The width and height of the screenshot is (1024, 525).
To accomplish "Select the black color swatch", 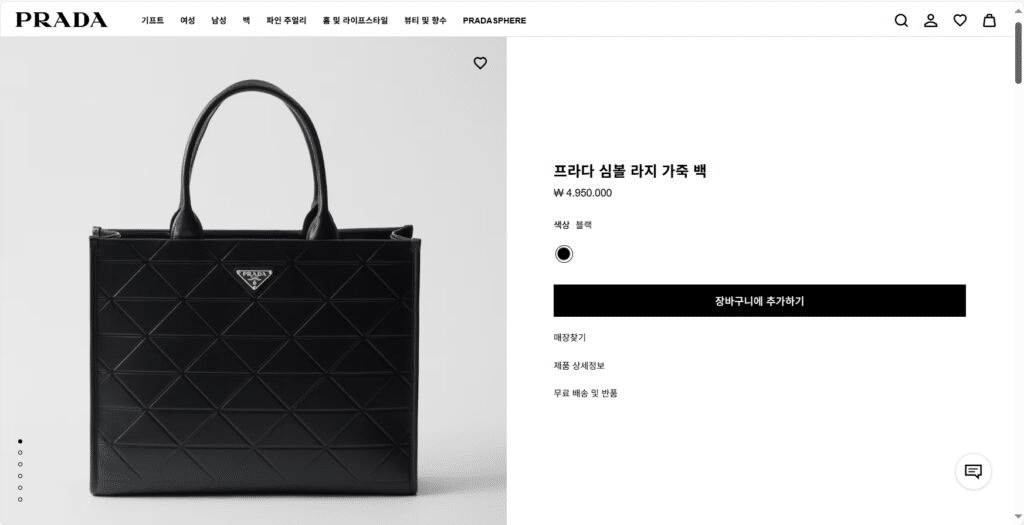I will [x=564, y=254].
